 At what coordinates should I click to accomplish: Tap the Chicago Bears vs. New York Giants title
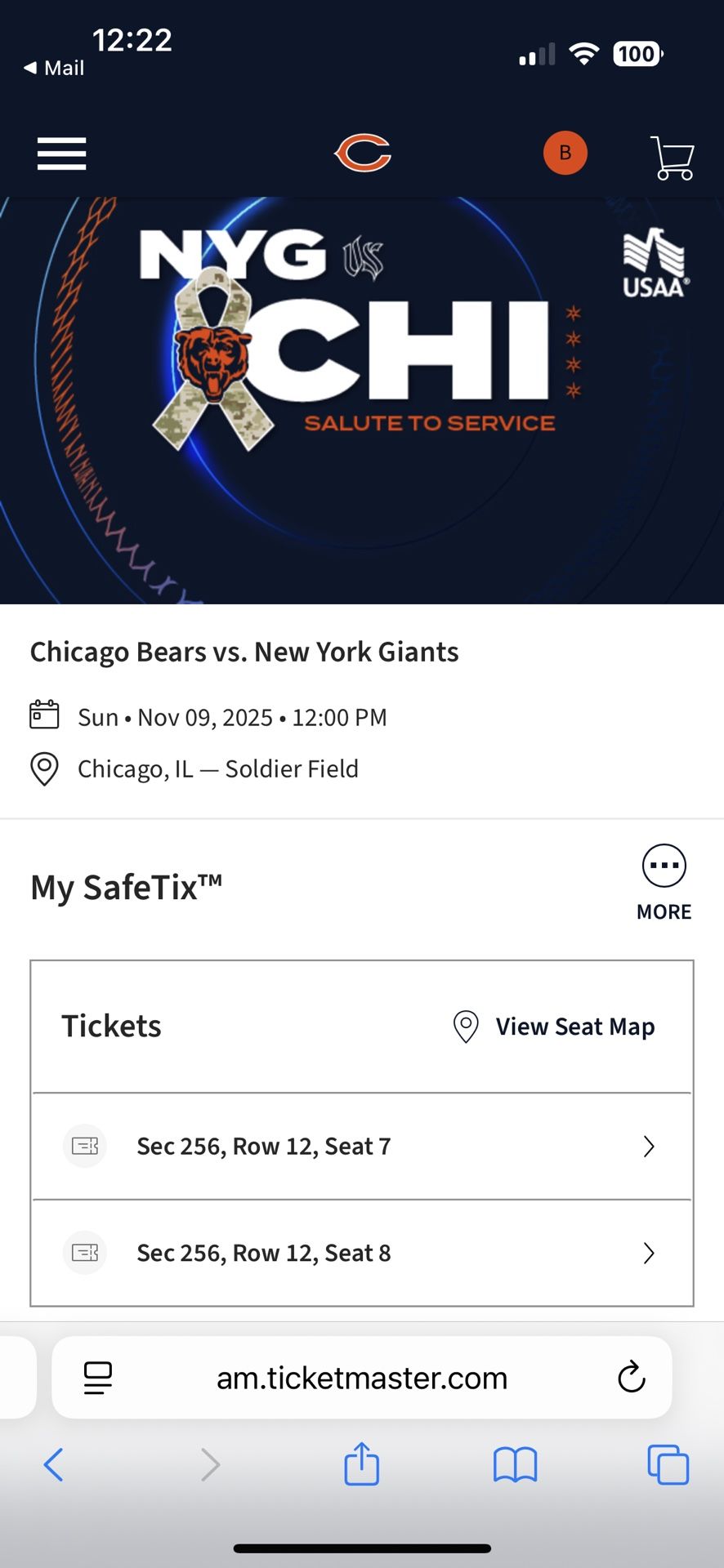[x=244, y=651]
